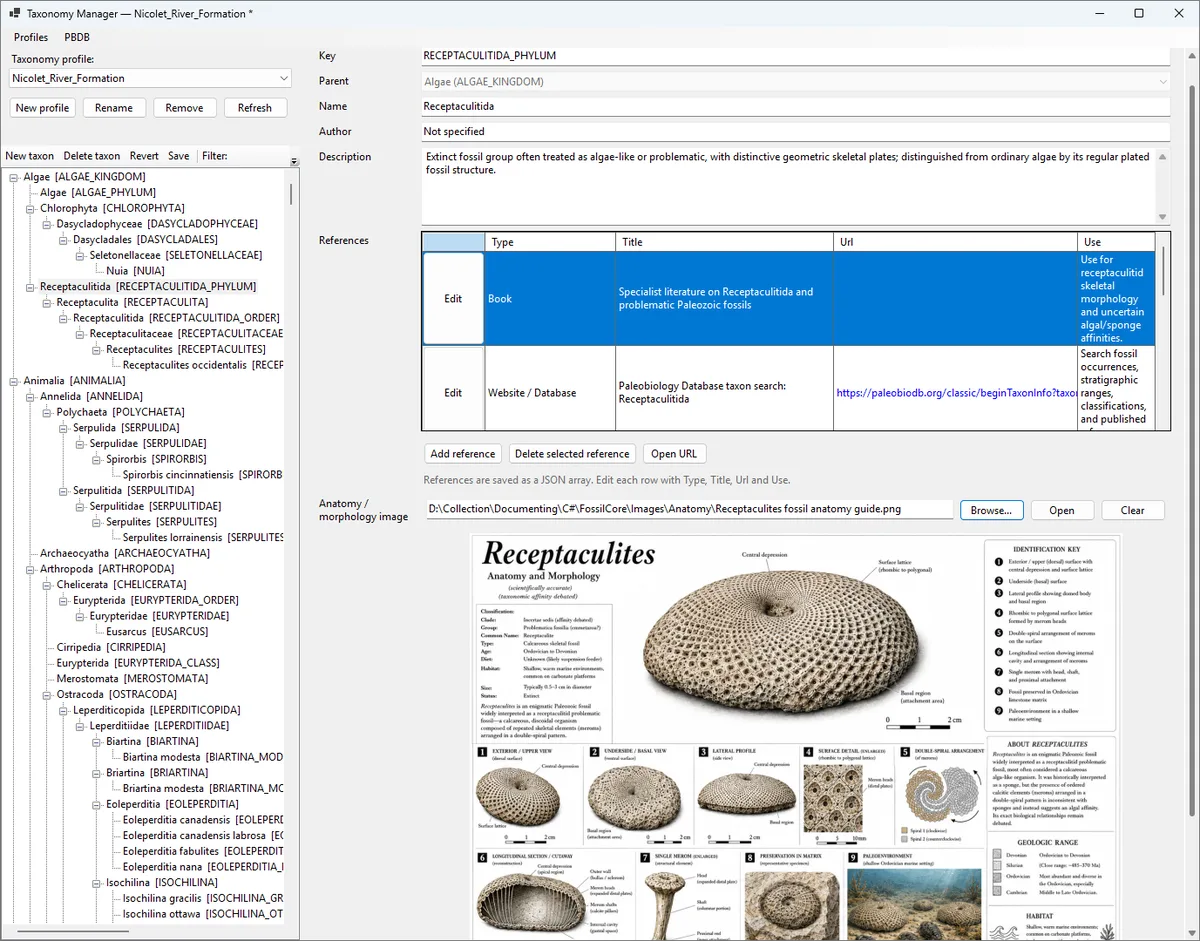Viewport: 1200px width, 941px height.
Task: Click Revert in the toolbar
Action: pyautogui.click(x=144, y=156)
